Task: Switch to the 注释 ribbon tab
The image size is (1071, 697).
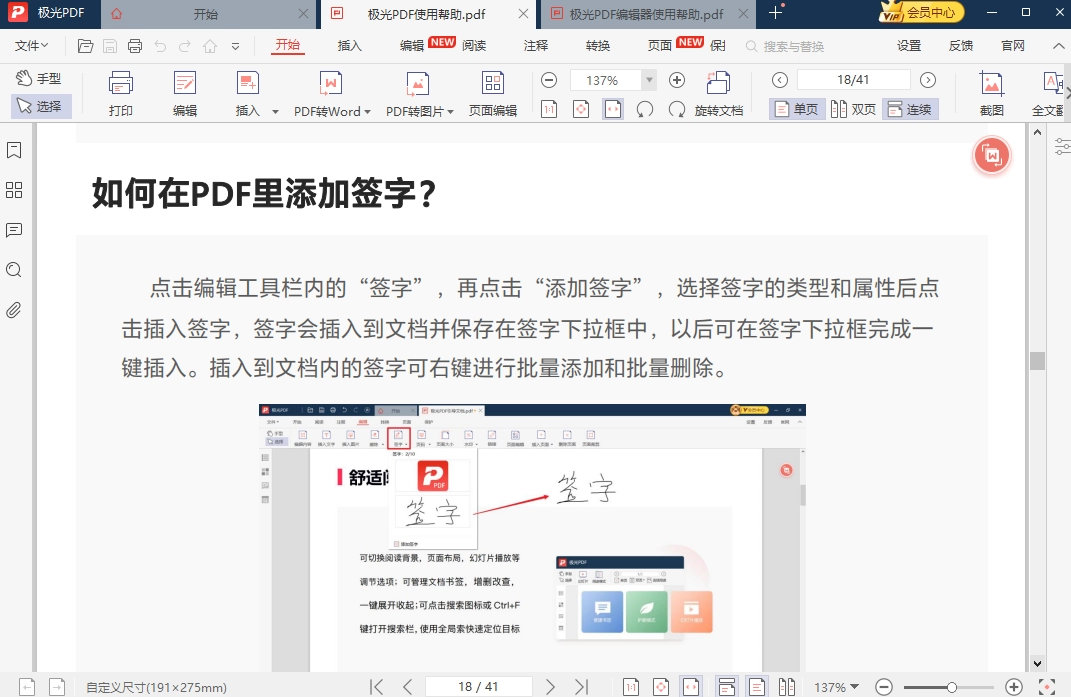Action: pos(536,46)
